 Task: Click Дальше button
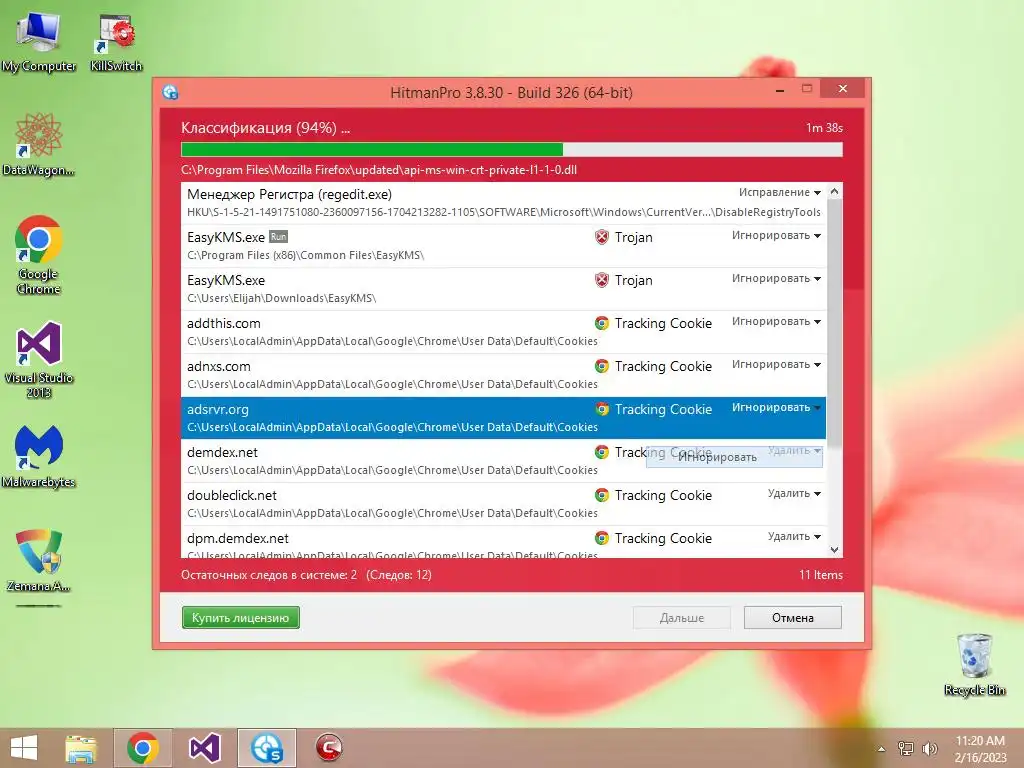point(682,618)
